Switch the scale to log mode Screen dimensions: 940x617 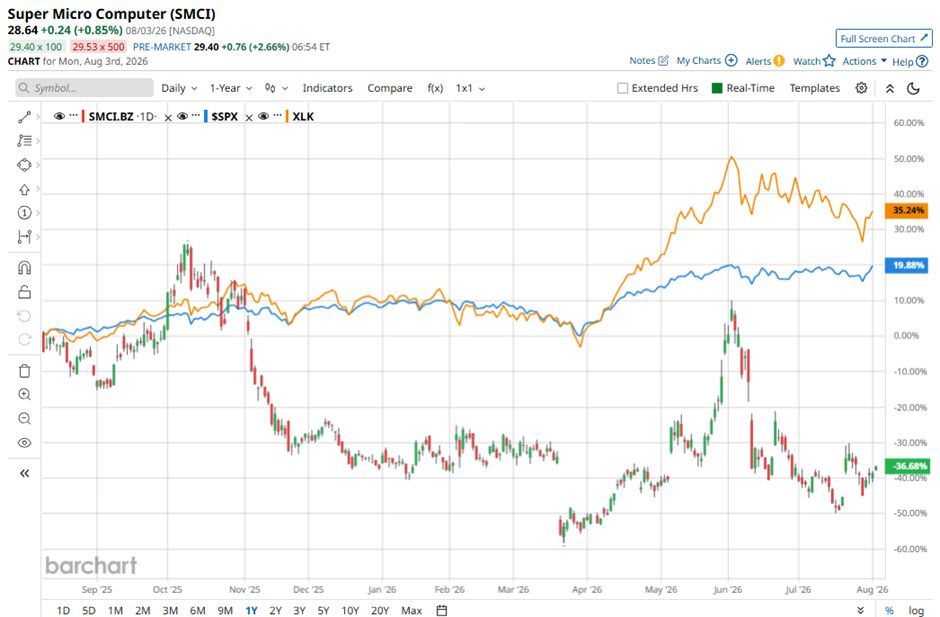pos(916,610)
